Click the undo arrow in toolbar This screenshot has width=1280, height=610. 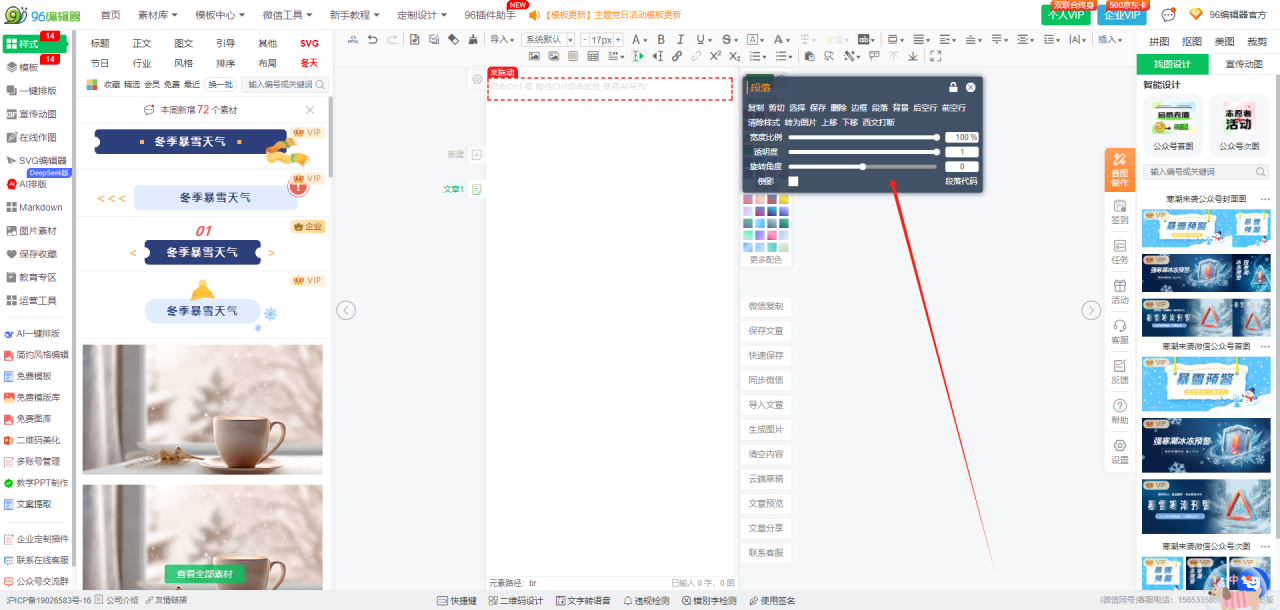(373, 39)
